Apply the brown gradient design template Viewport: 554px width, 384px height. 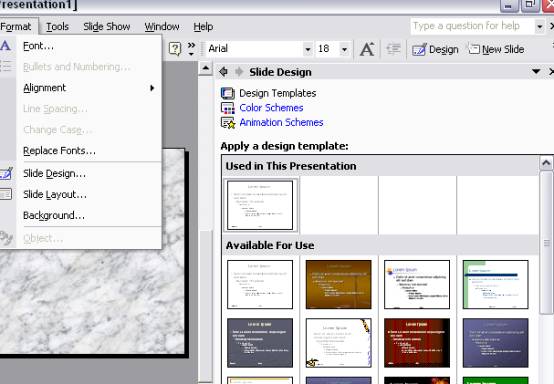tap(338, 284)
